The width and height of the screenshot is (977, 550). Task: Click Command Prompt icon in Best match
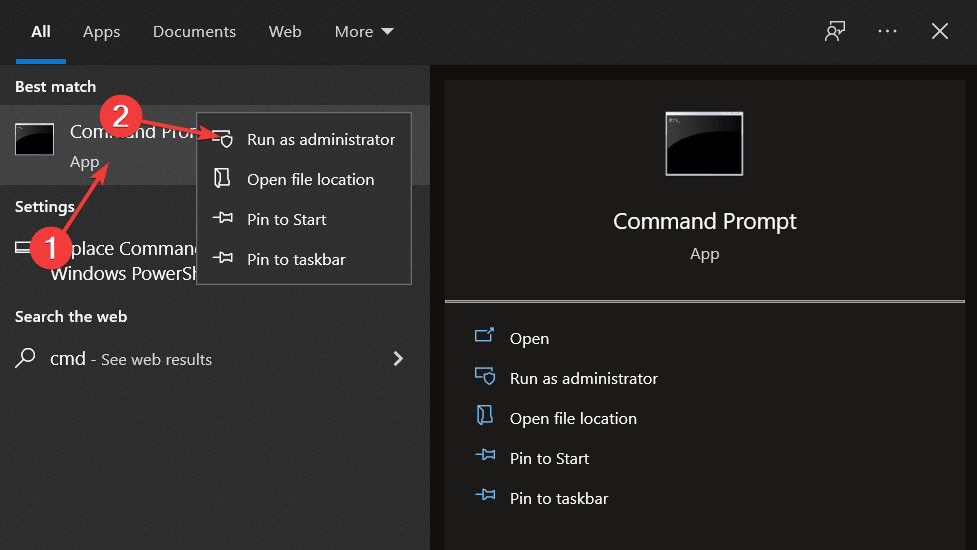pyautogui.click(x=34, y=139)
